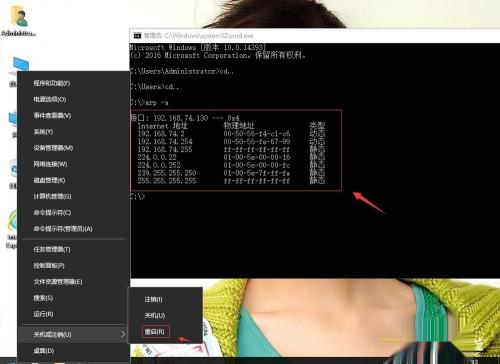Click MAC address 01-00-5e-00-00-16
This screenshot has width=500, height=364.
point(257,157)
